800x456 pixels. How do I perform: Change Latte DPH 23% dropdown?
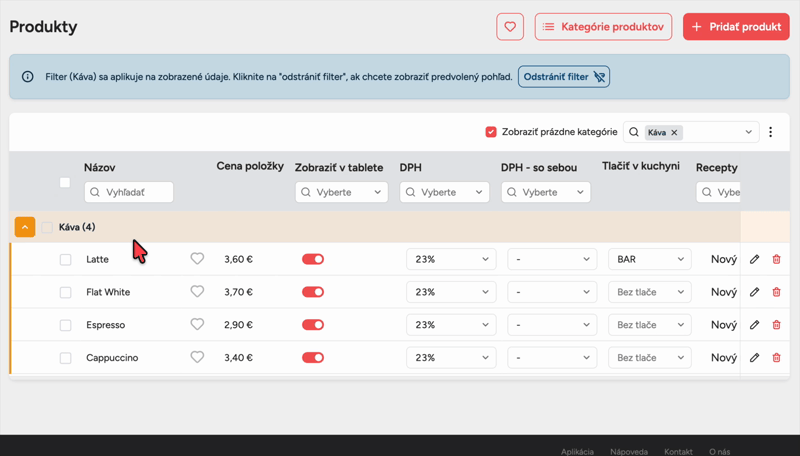pos(451,259)
